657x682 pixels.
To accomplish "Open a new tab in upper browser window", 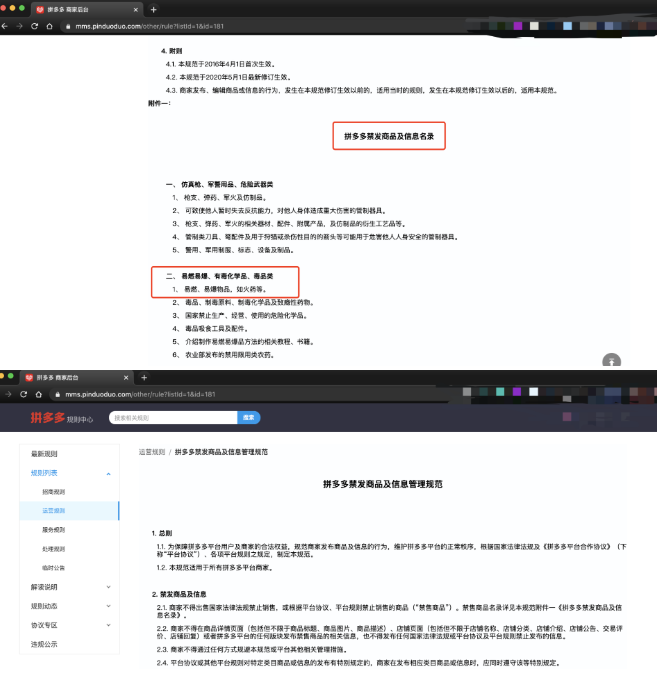I will tap(153, 10).
